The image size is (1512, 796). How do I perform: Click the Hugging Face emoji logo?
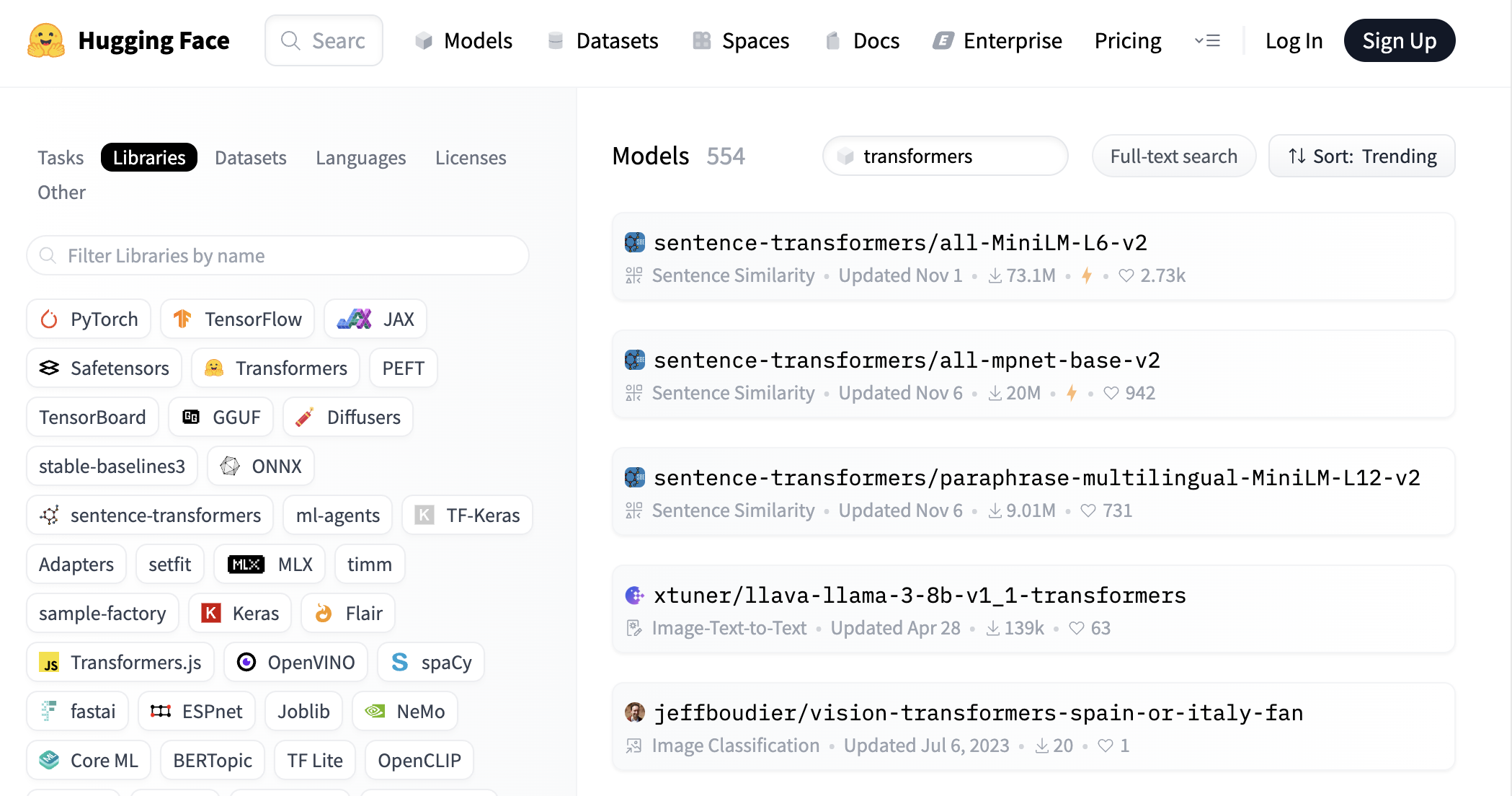(x=46, y=40)
